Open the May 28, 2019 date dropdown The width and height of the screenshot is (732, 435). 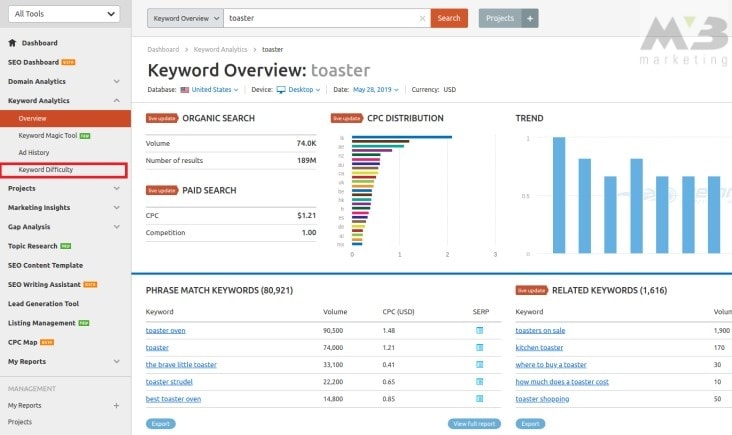pyautogui.click(x=375, y=90)
